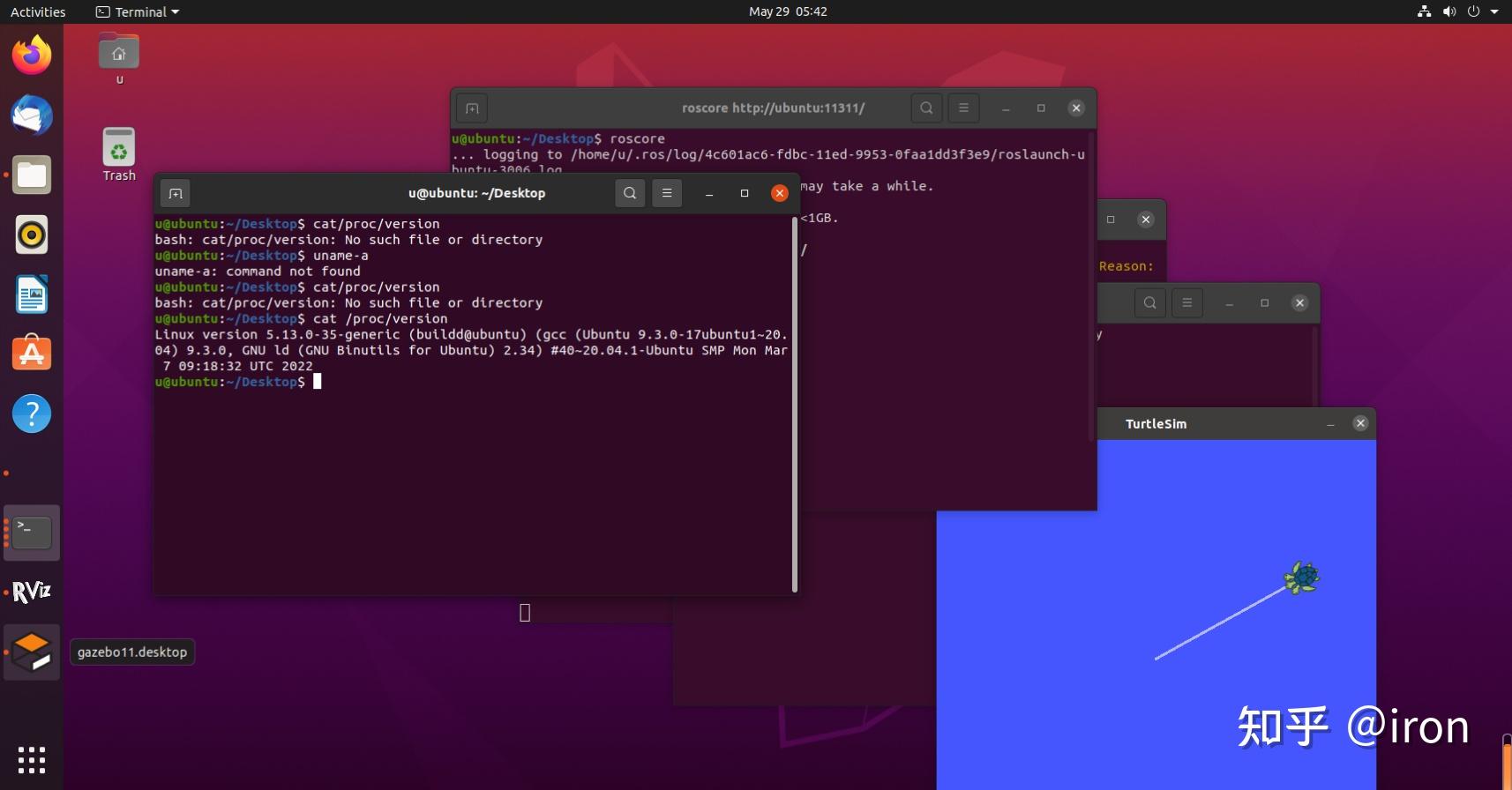Image resolution: width=1512 pixels, height=790 pixels.
Task: Open search in roscore terminal
Action: (x=926, y=108)
